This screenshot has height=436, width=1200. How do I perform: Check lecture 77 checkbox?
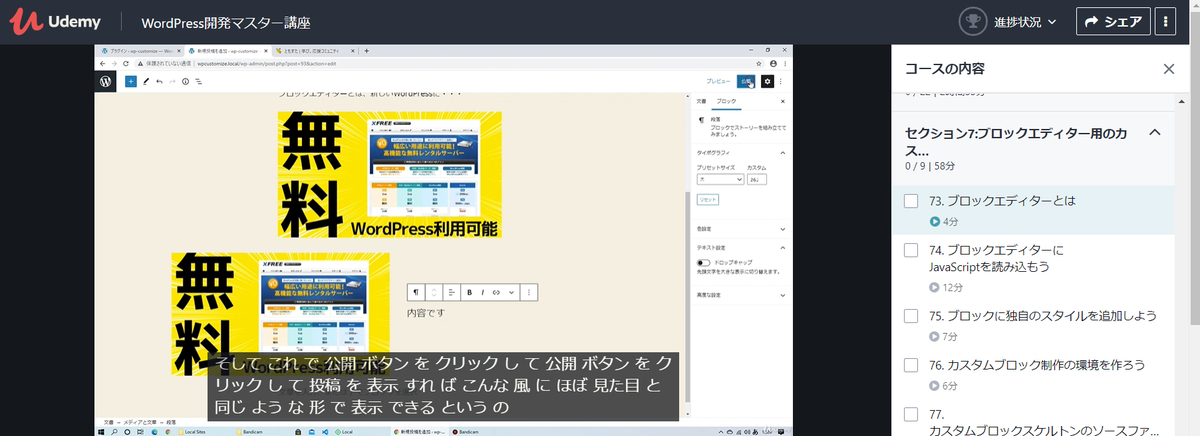911,414
